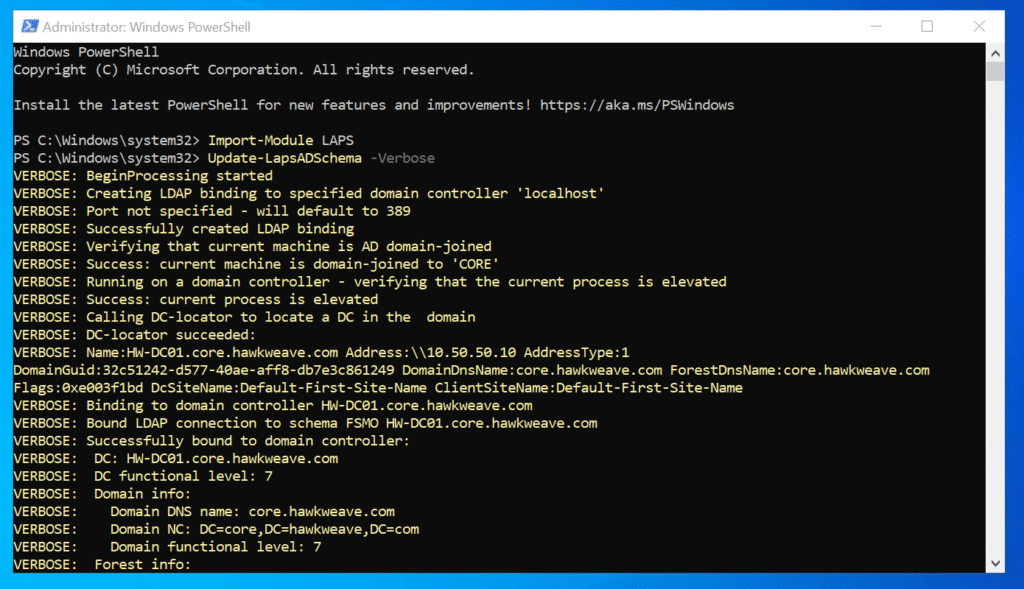The image size is (1024, 589).
Task: Click the scrollbar down arrow
Action: [x=995, y=564]
